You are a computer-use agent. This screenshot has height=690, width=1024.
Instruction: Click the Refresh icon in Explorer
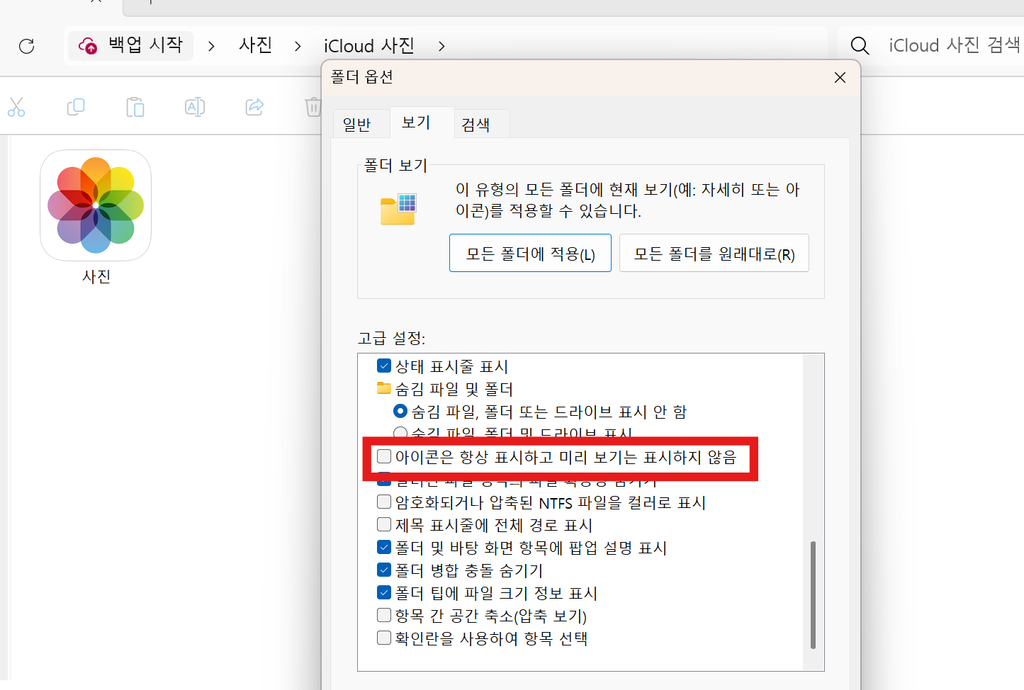(x=27, y=46)
